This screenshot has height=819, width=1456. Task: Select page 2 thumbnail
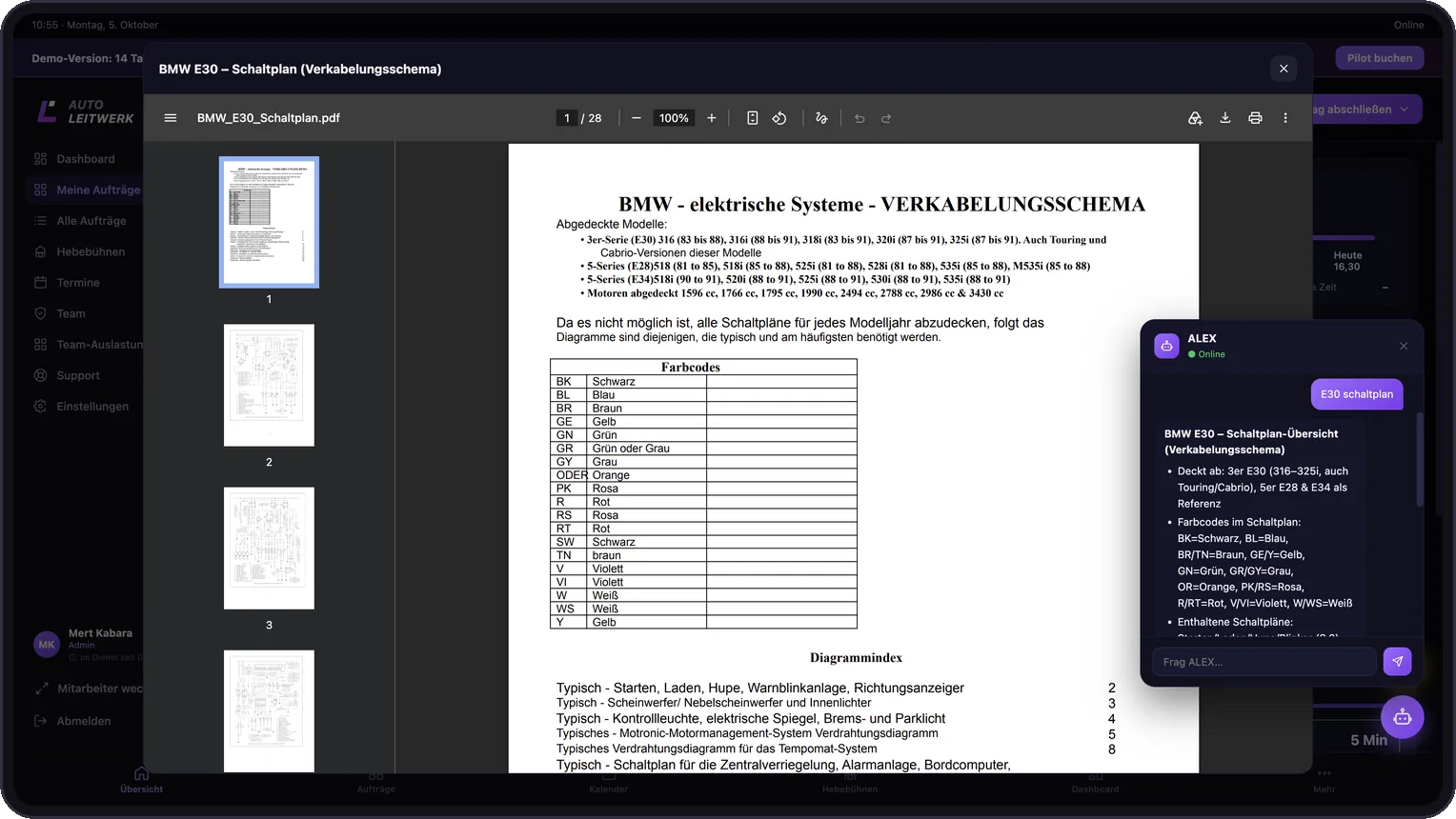click(269, 385)
